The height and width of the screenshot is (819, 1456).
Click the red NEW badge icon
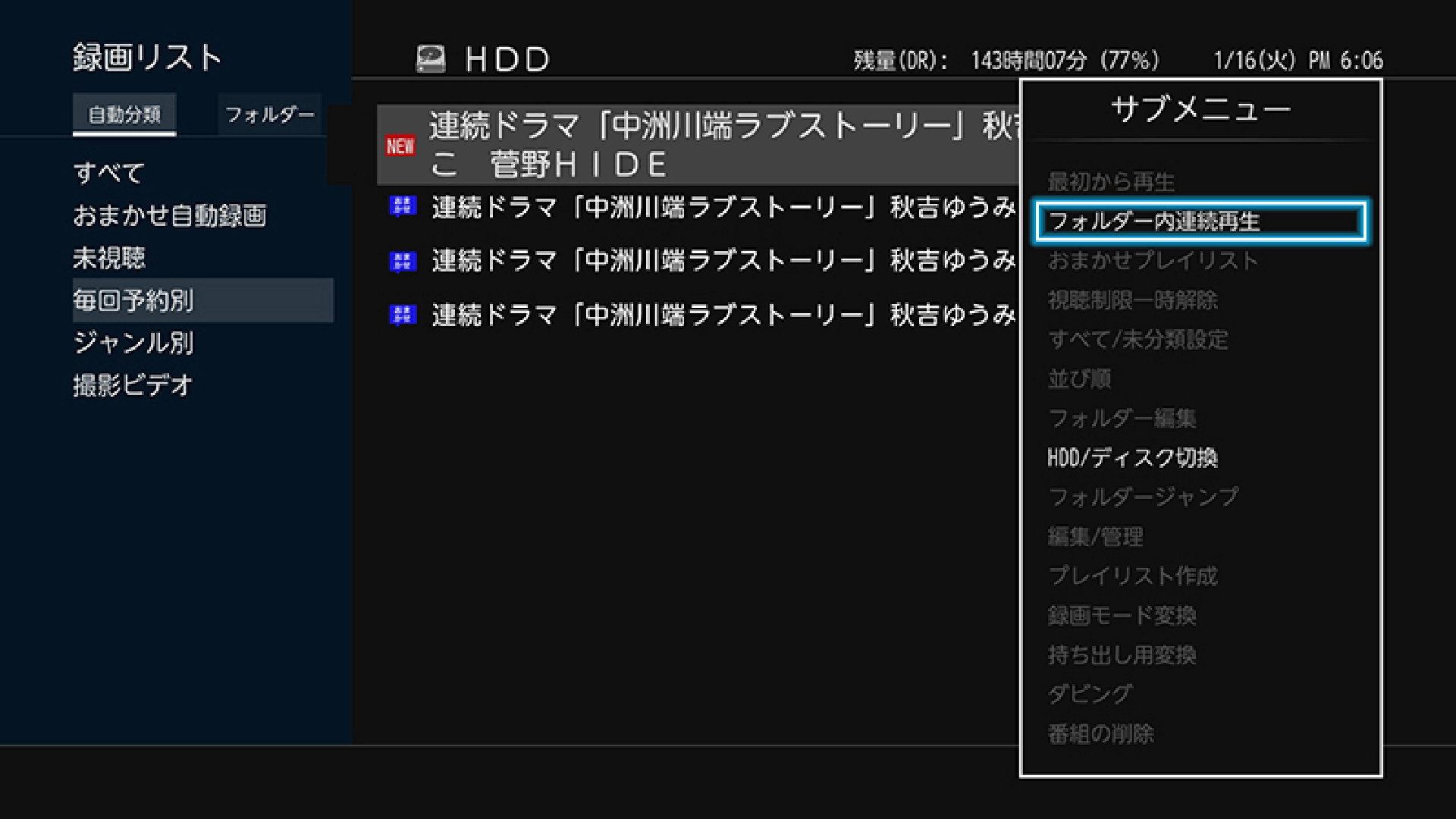point(400,146)
